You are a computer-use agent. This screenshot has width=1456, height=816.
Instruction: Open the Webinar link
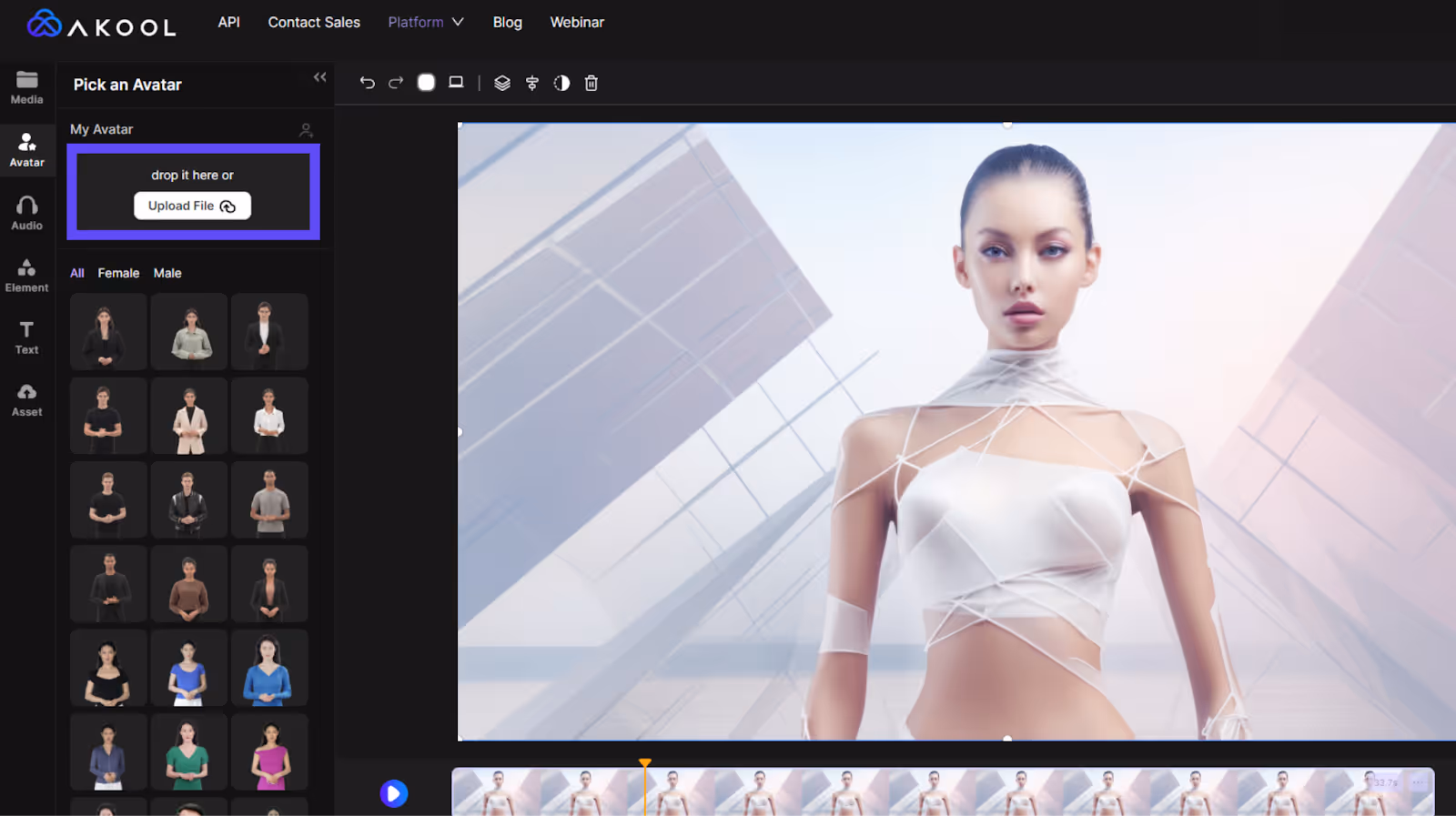click(x=577, y=22)
